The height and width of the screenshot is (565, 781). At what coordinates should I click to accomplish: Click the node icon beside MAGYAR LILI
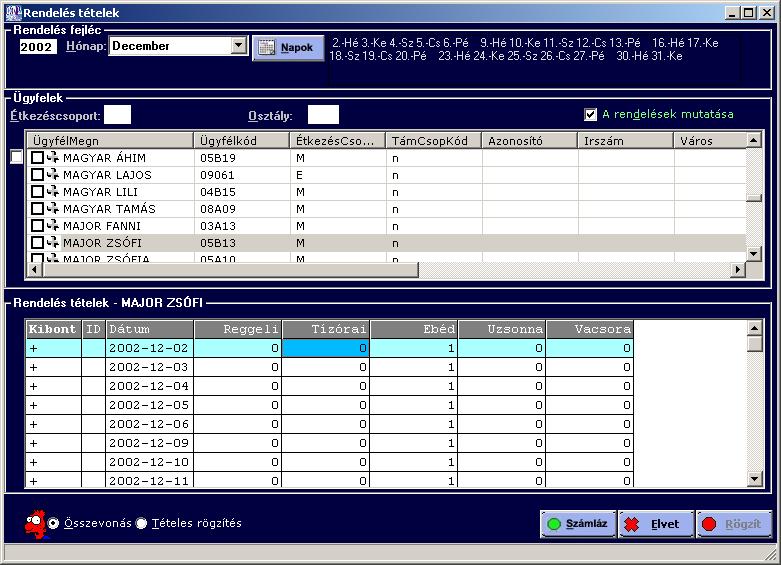coord(52,192)
